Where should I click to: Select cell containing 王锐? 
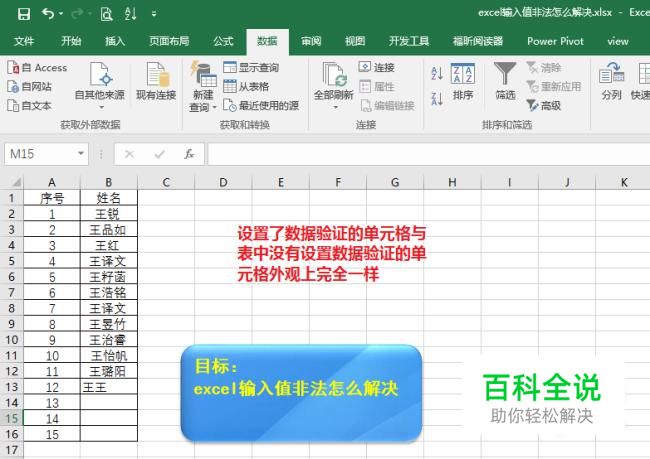point(109,214)
